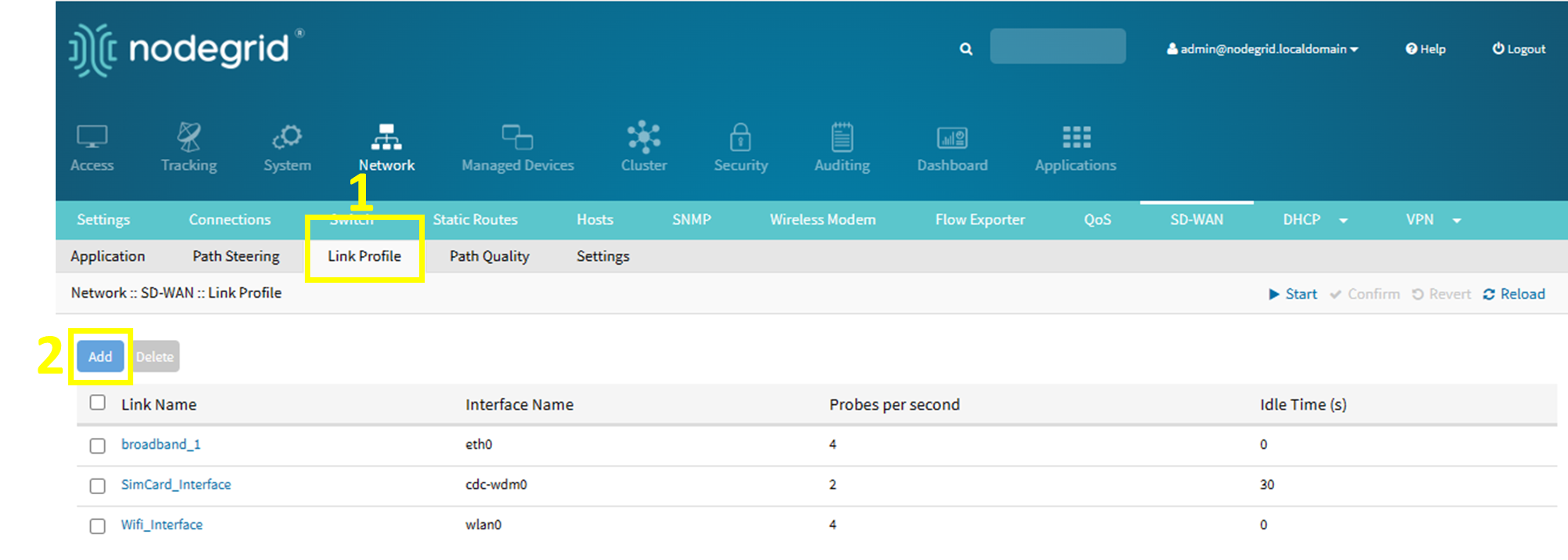Viewport: 1568px width, 560px height.
Task: Click the Confirm checkmark button
Action: pos(1365,294)
